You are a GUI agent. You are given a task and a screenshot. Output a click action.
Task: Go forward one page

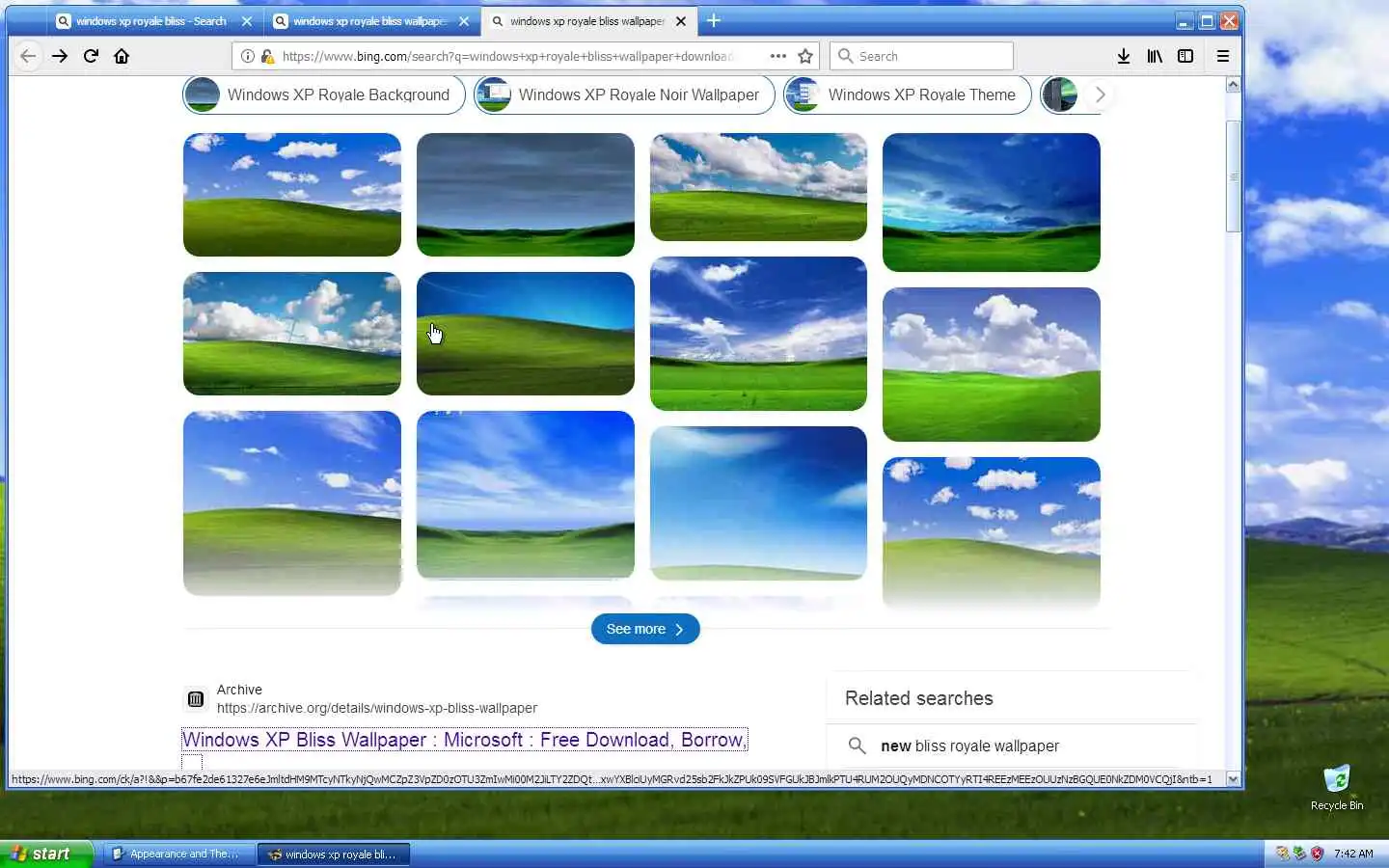(x=60, y=56)
